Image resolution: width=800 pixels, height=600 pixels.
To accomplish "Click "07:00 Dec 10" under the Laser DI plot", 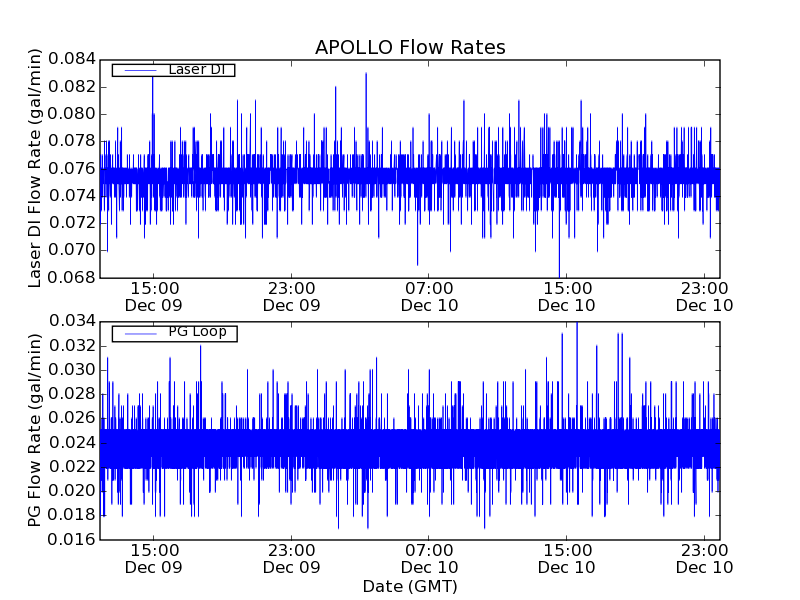I will pos(429,297).
